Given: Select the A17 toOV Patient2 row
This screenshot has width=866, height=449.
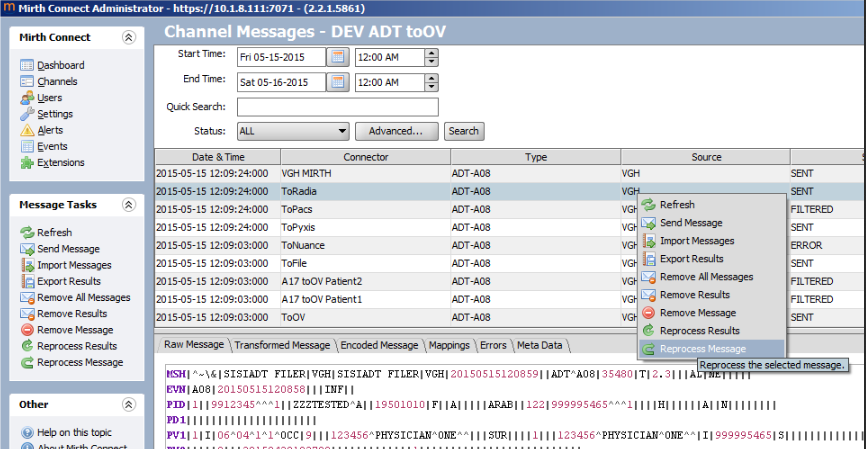Looking at the screenshot, I should 396,281.
